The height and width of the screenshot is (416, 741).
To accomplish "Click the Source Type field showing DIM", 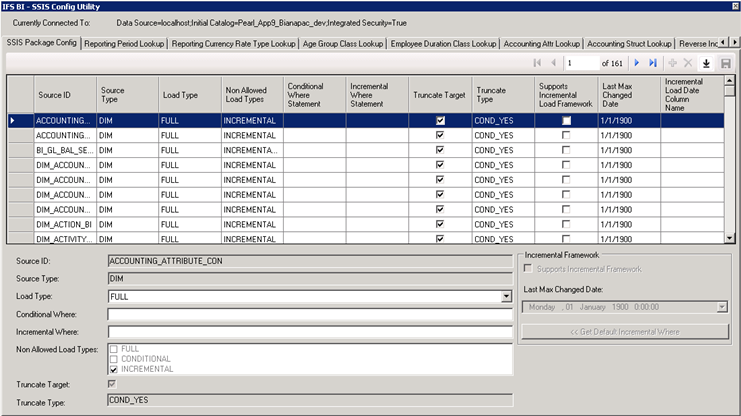I will (x=310, y=279).
